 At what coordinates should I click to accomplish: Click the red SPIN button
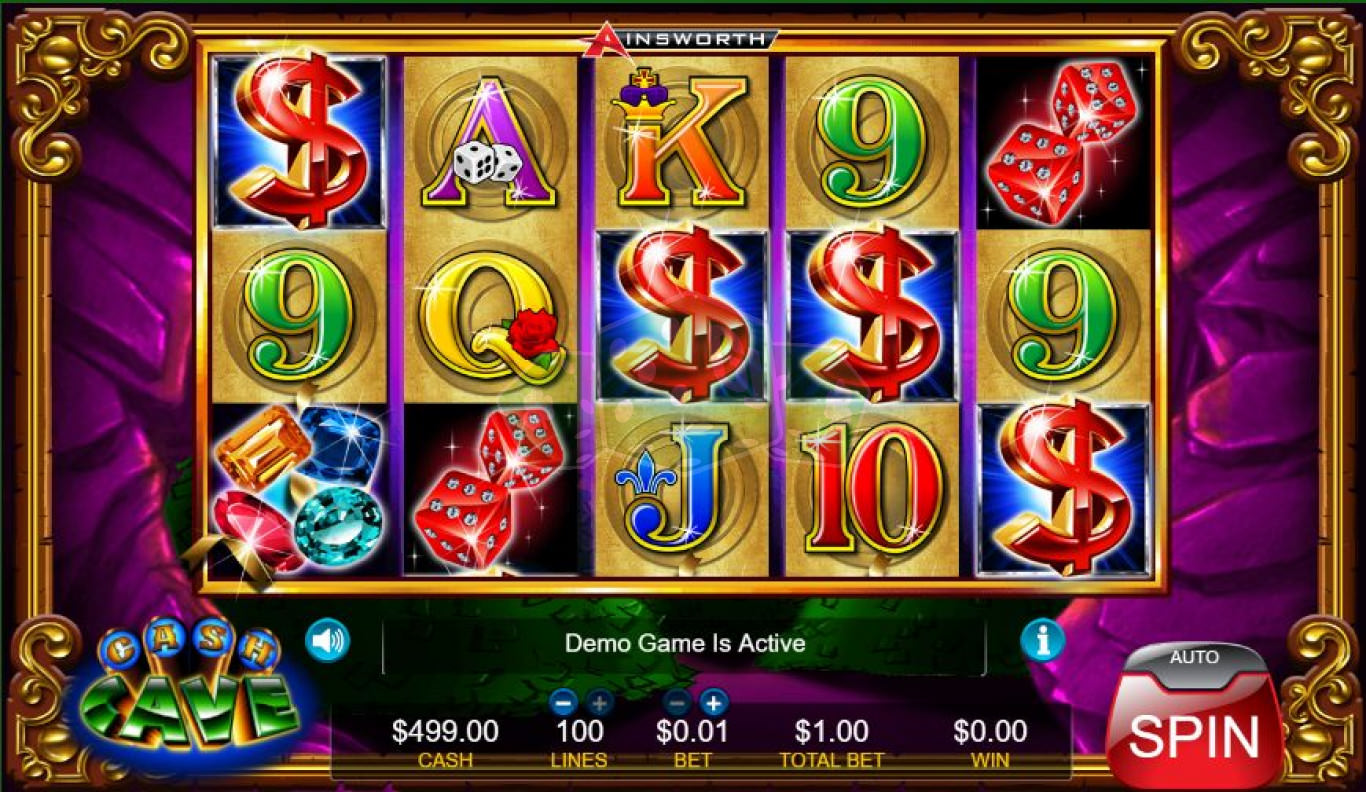coord(1194,736)
